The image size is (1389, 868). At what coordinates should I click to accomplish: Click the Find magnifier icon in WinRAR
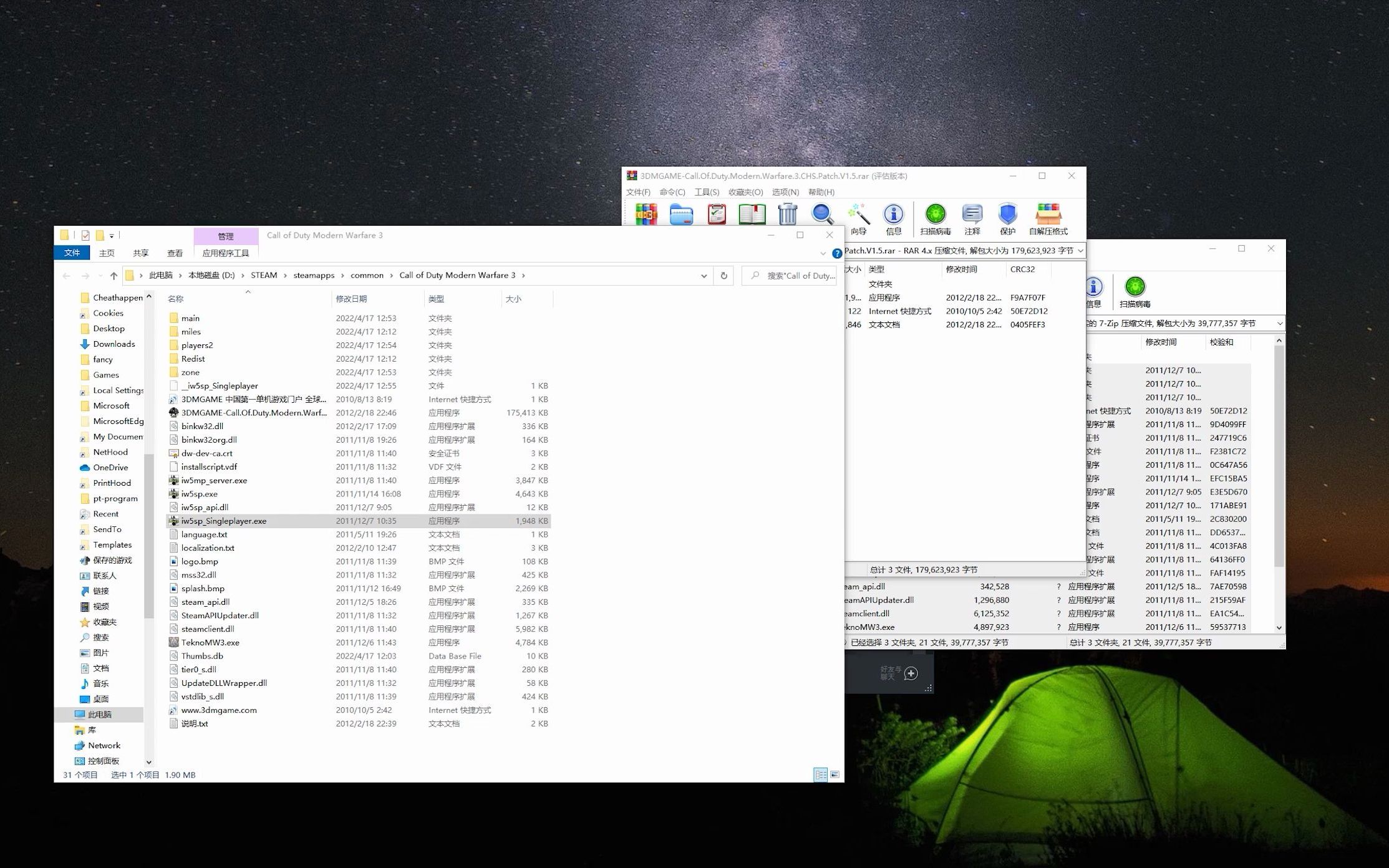click(822, 214)
